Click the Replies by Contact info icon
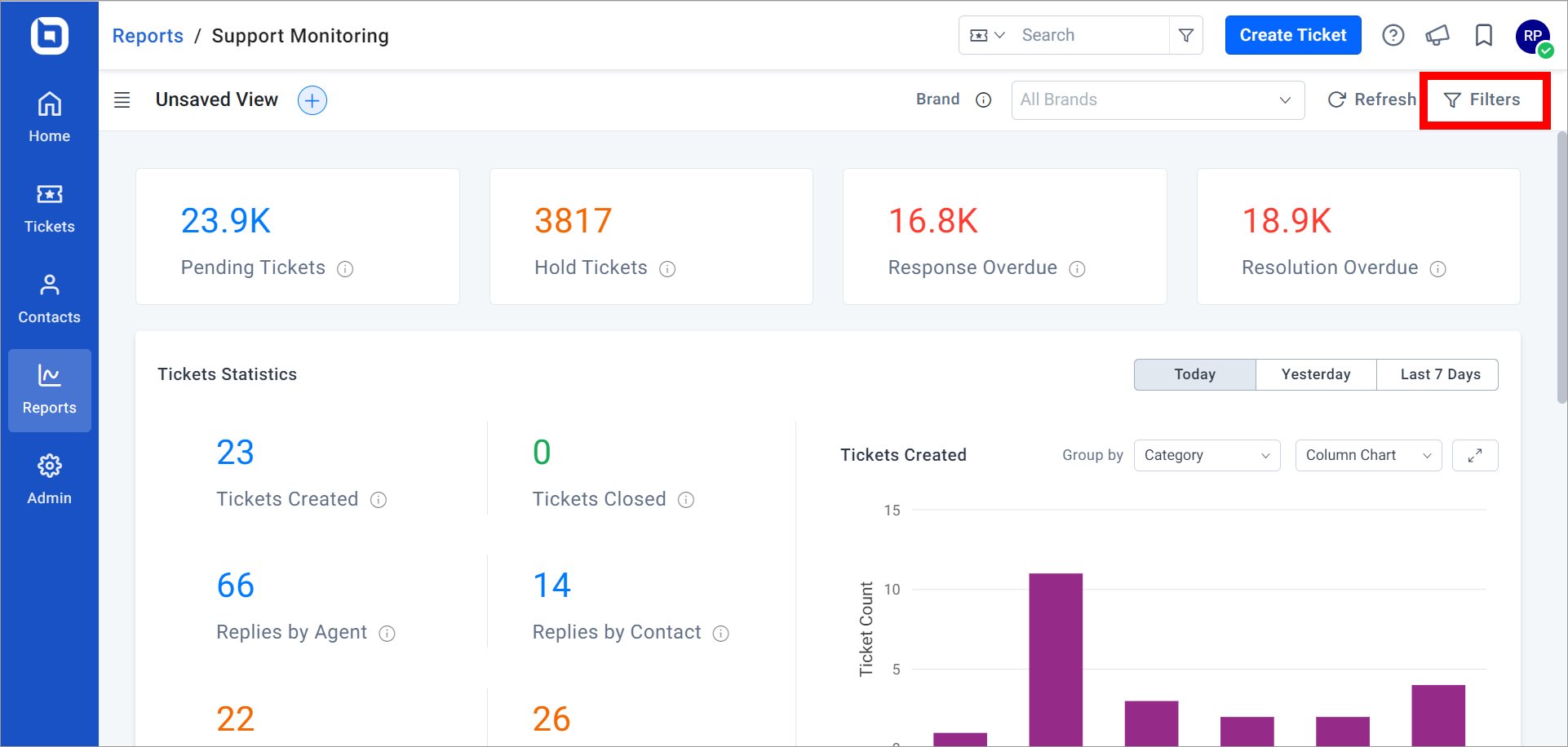This screenshot has width=1568, height=747. pos(721,634)
